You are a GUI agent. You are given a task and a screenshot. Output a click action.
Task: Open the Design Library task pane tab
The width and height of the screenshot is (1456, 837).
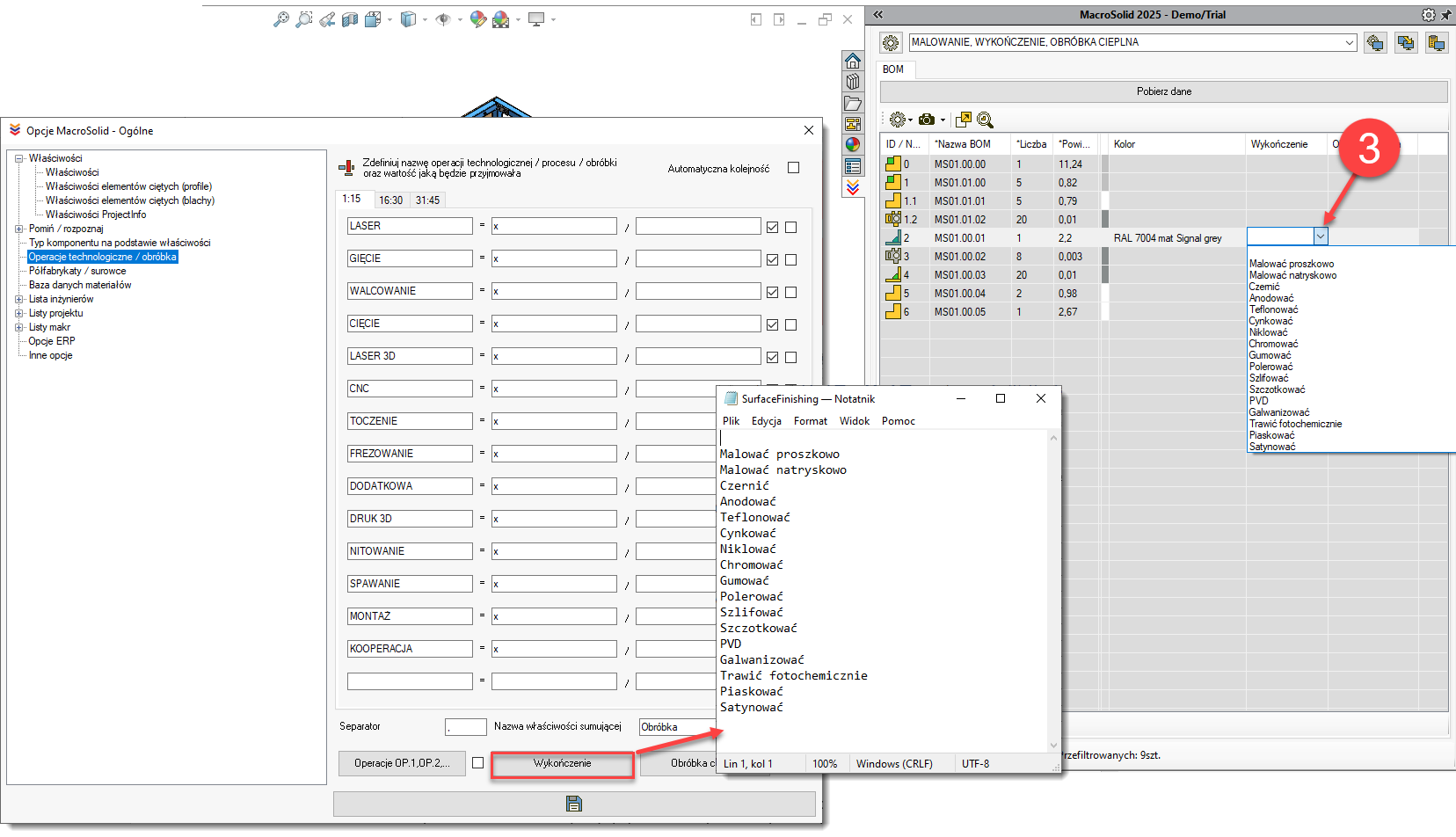point(853,82)
